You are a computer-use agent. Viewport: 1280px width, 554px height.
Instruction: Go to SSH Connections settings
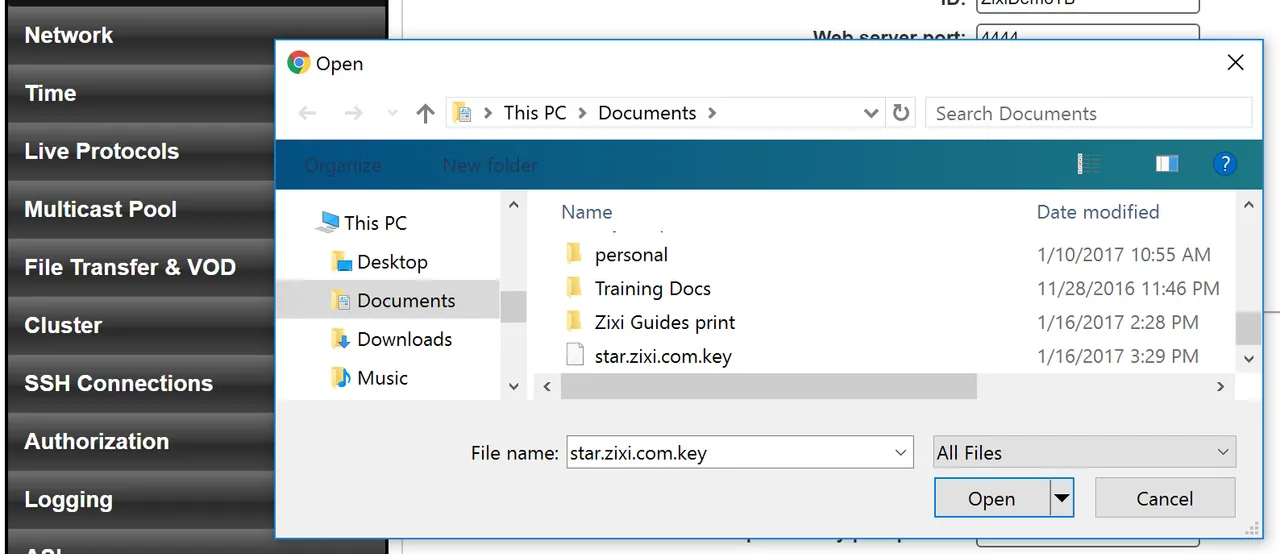pos(118,384)
